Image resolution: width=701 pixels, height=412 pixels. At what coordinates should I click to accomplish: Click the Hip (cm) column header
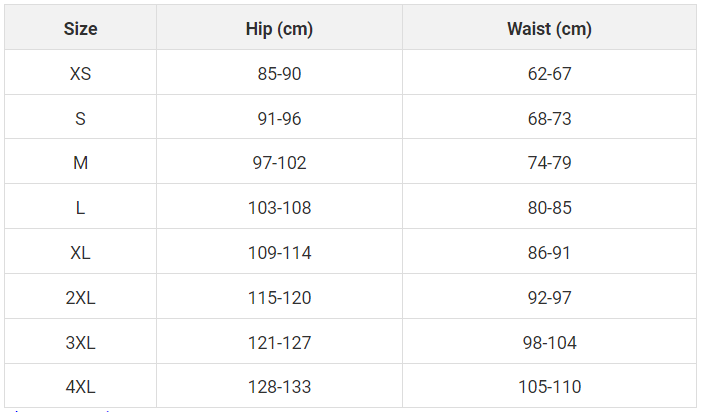pos(279,27)
